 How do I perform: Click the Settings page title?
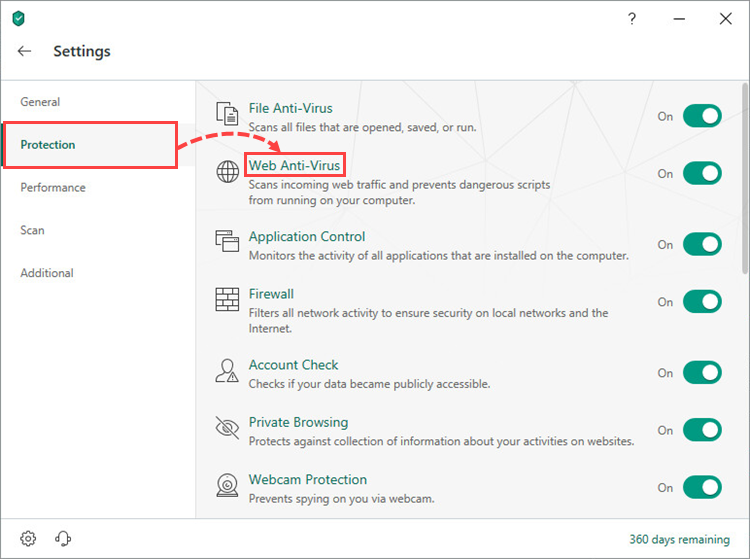click(82, 51)
